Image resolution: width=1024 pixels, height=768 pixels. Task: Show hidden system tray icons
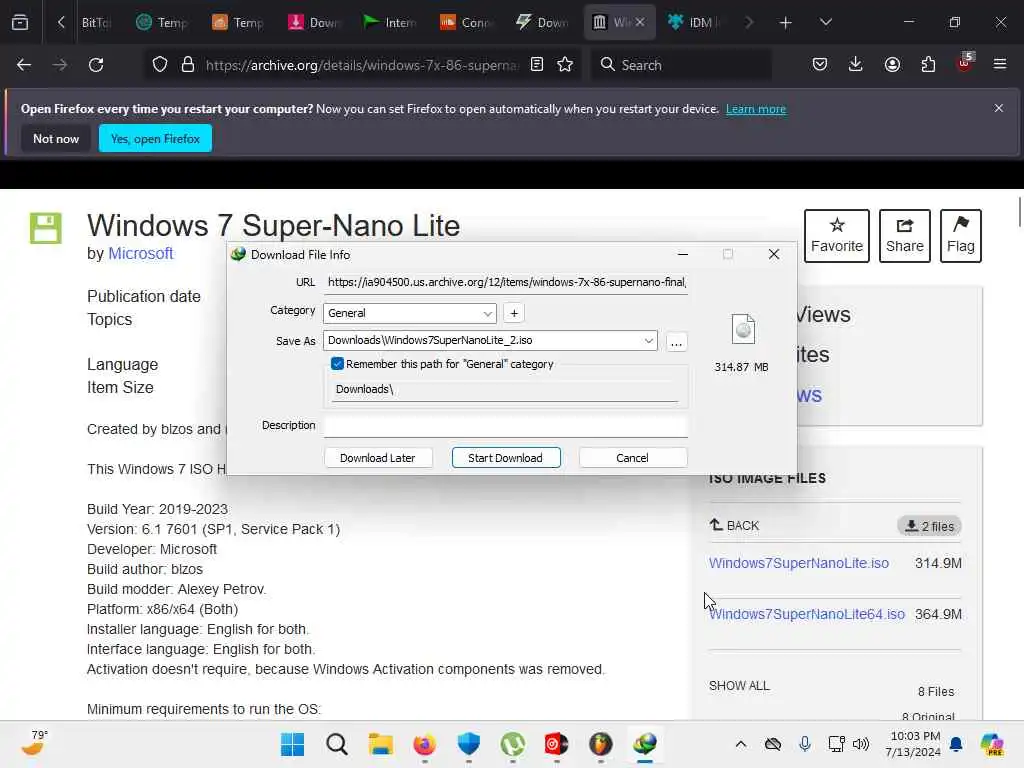point(741,744)
